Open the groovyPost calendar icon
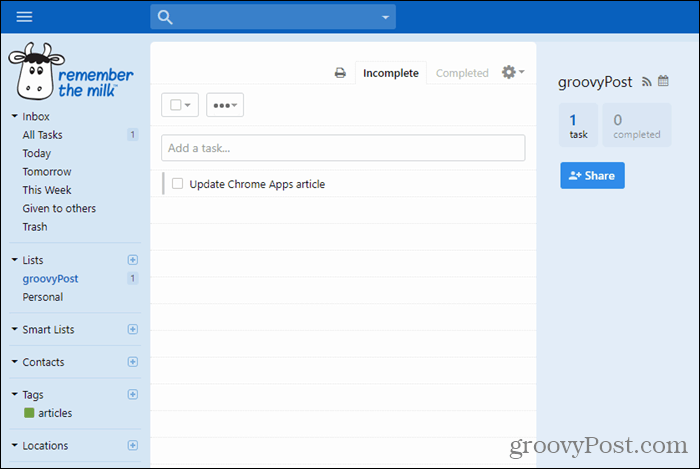The image size is (700, 469). pyautogui.click(x=663, y=81)
